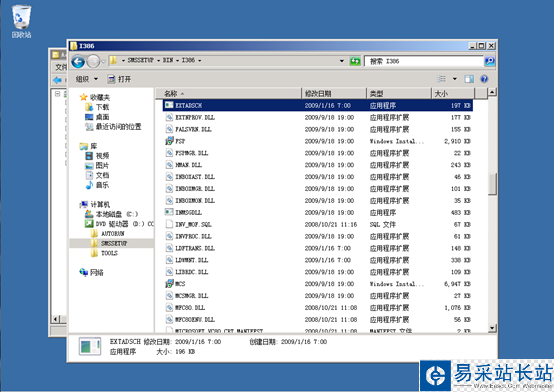554x392 pixels.
Task: Click the DVD drive (D:) icon
Action: coord(89,223)
